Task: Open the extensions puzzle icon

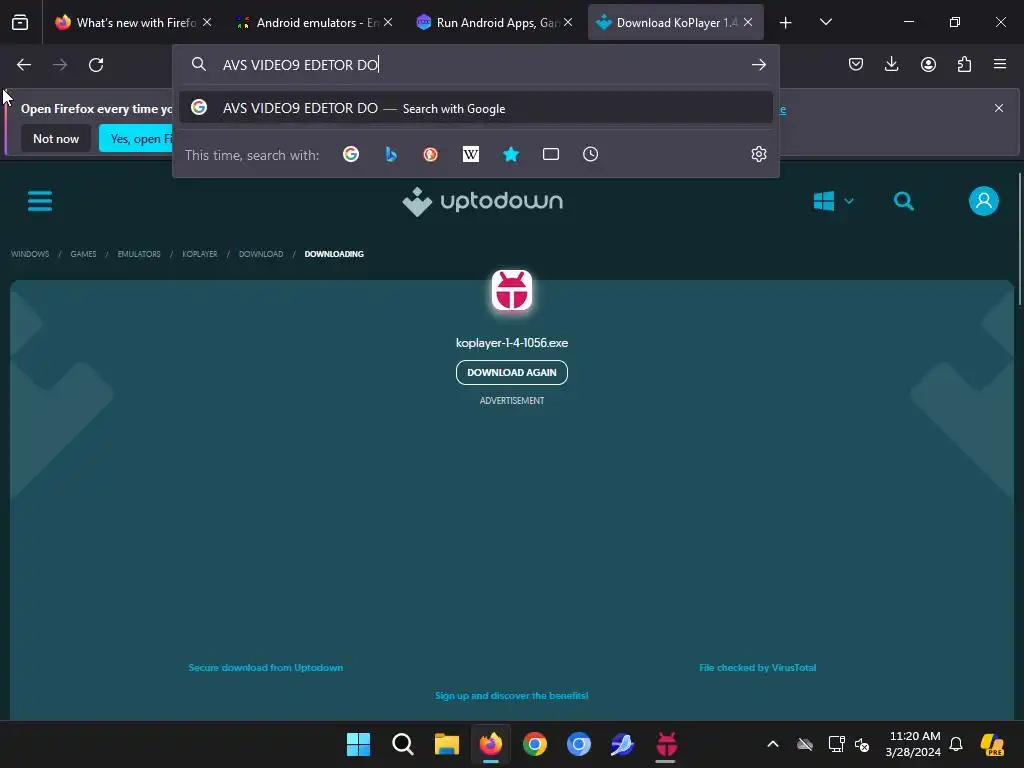Action: [964, 64]
